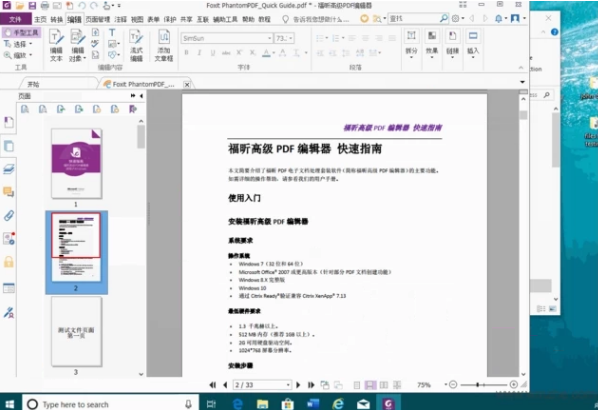
Task: Open the Security lock panel
Action: (8, 262)
